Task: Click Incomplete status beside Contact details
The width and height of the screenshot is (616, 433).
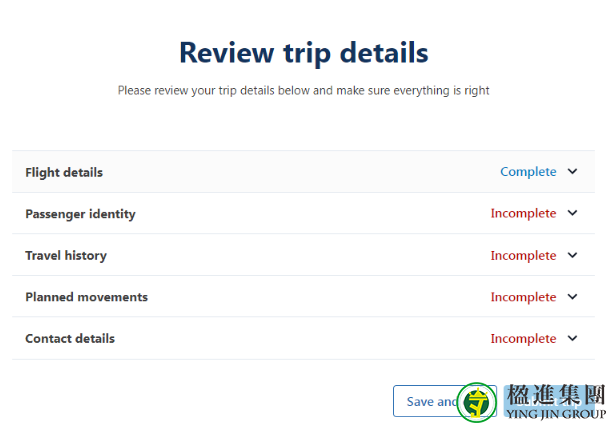Action: (x=523, y=339)
